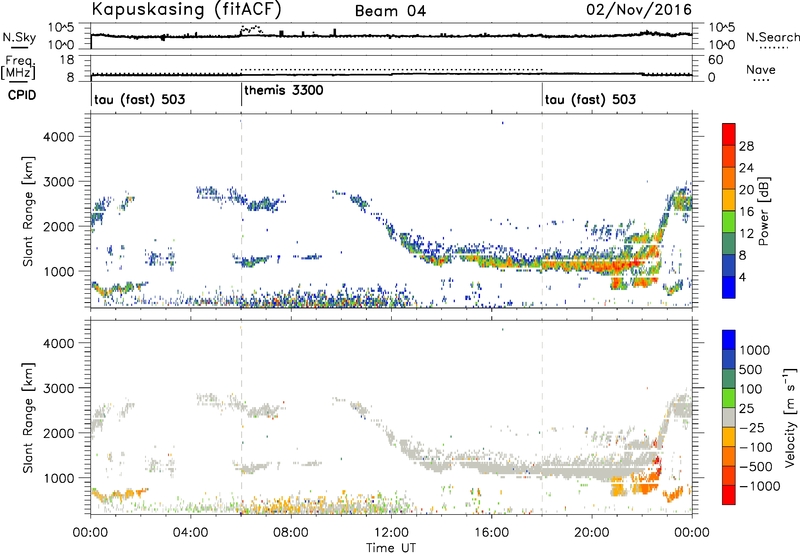The height and width of the screenshot is (554, 800).
Task: Click the '28' label on Power colorbar
Action: (746, 146)
